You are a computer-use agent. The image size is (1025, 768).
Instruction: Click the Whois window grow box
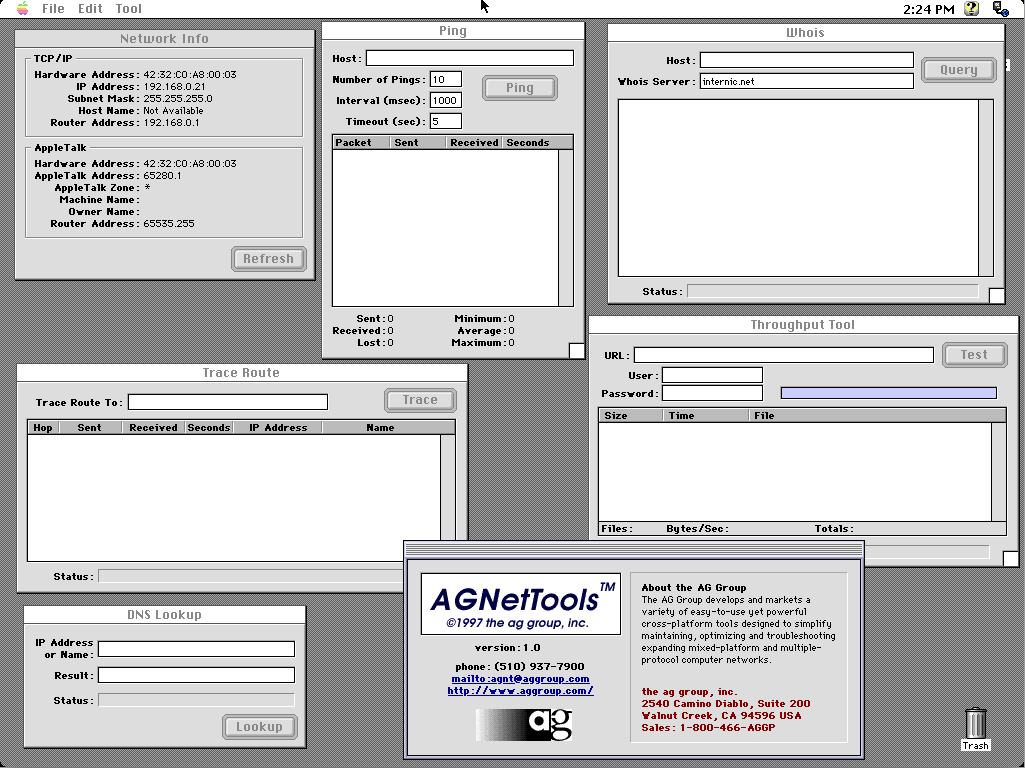click(x=996, y=296)
